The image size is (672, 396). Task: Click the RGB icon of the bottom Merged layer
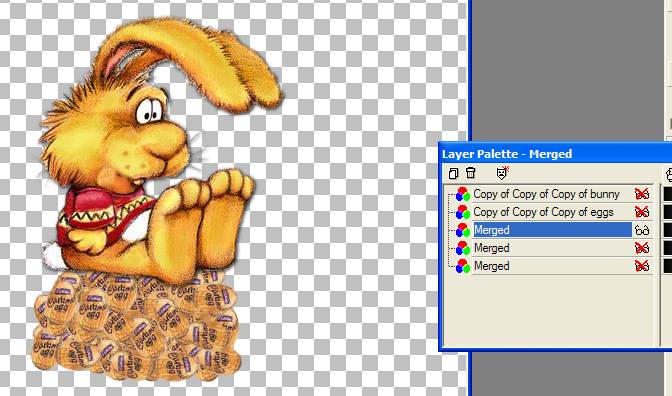tap(462, 266)
